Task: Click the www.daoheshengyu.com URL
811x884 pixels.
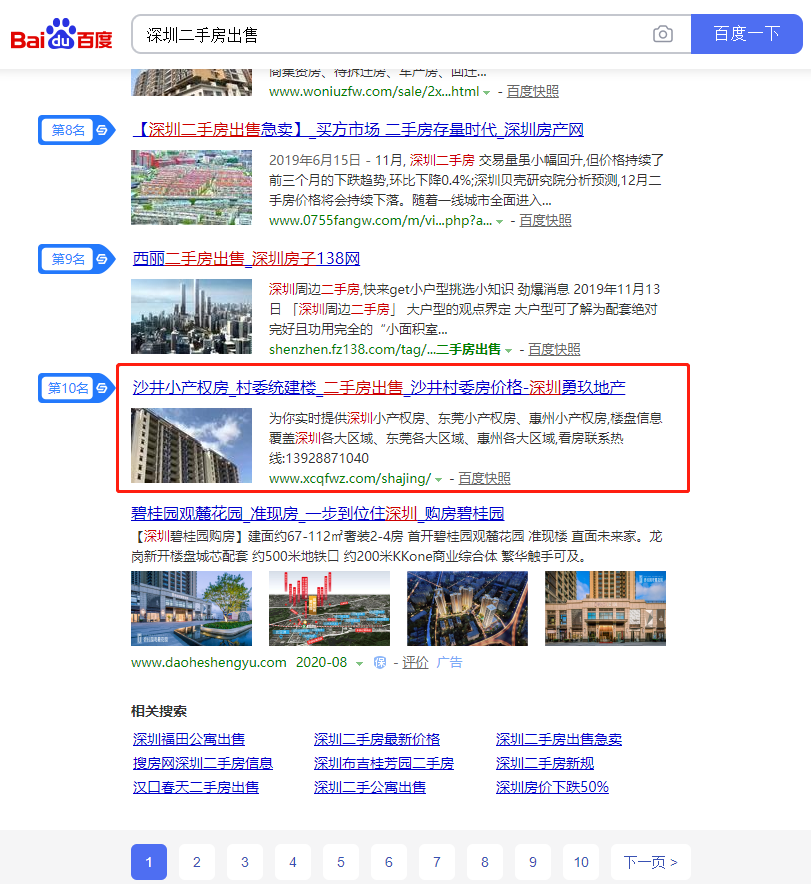Action: click(209, 662)
